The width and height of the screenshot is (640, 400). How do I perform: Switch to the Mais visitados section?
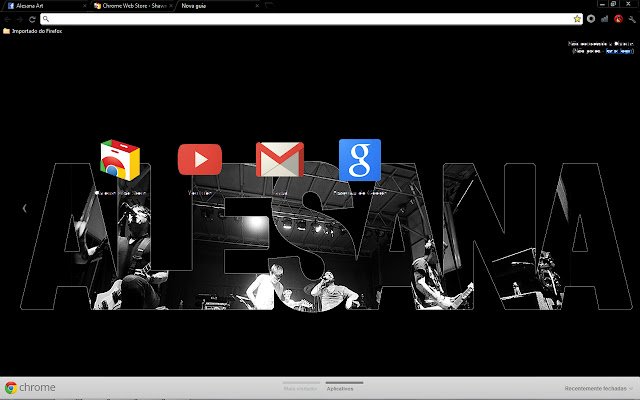(x=300, y=388)
